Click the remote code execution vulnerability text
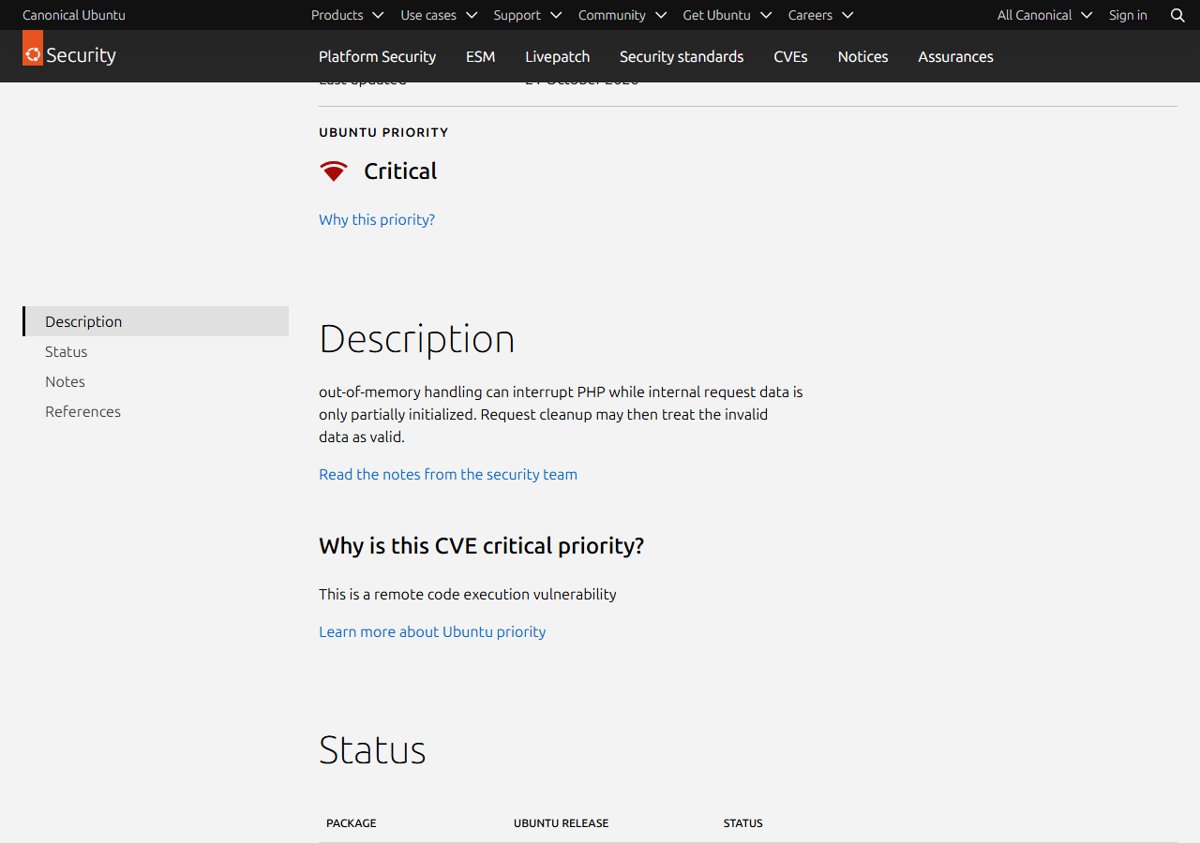 click(468, 594)
